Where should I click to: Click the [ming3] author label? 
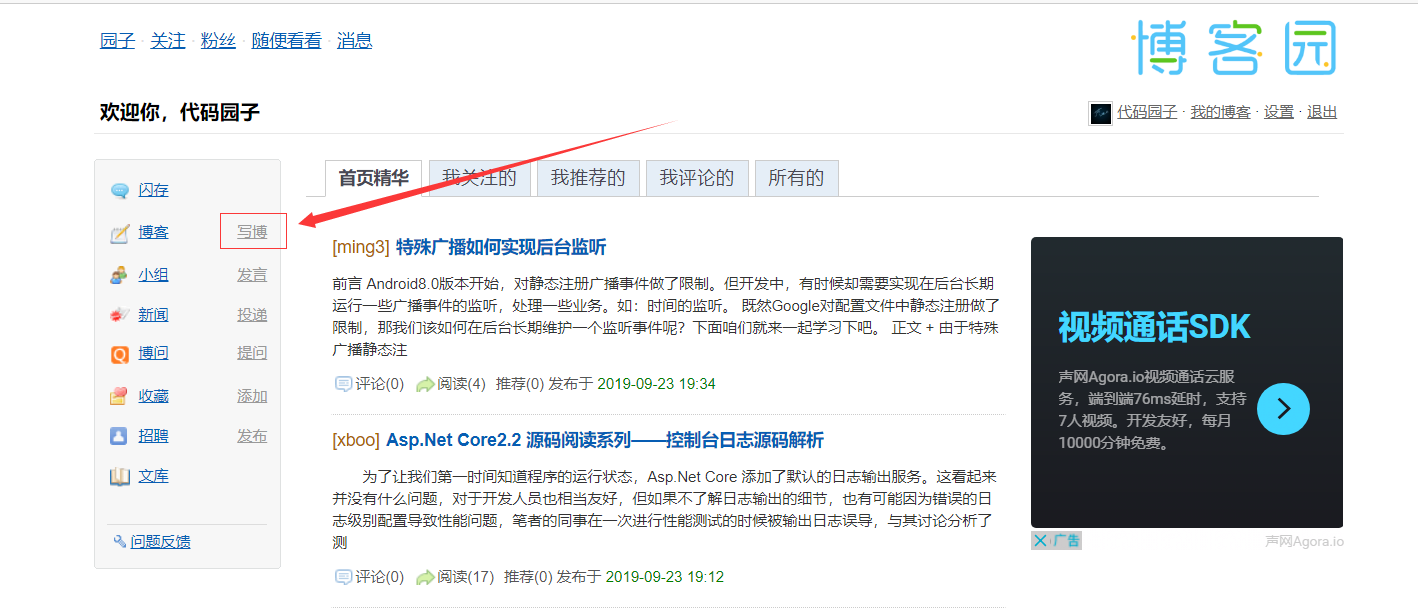[360, 247]
